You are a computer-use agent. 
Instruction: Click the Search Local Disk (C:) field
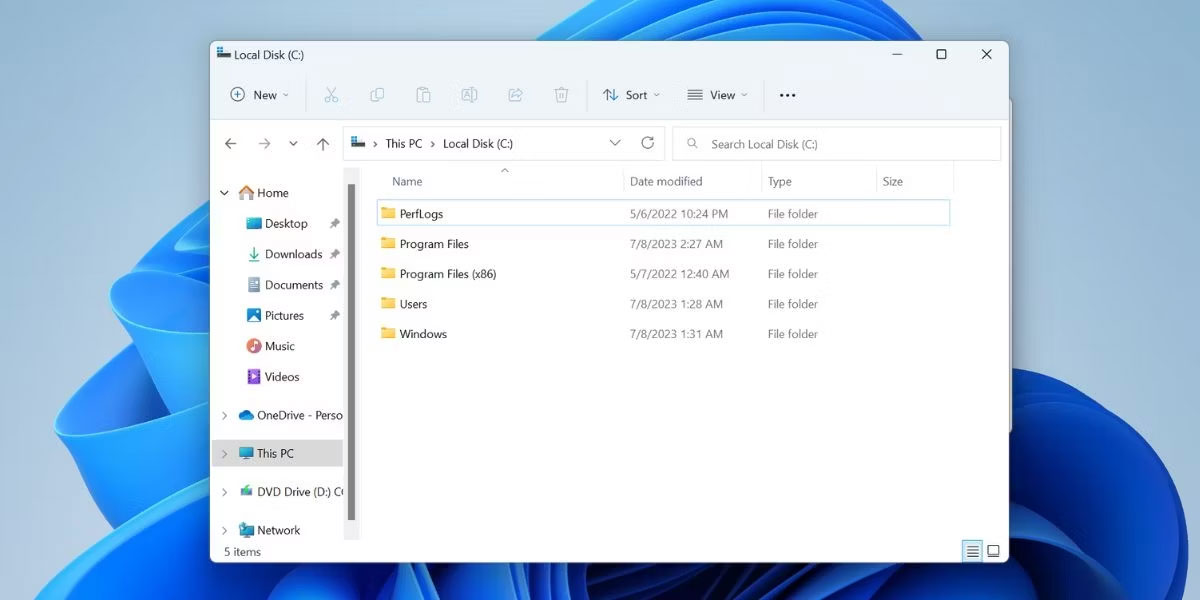point(850,144)
